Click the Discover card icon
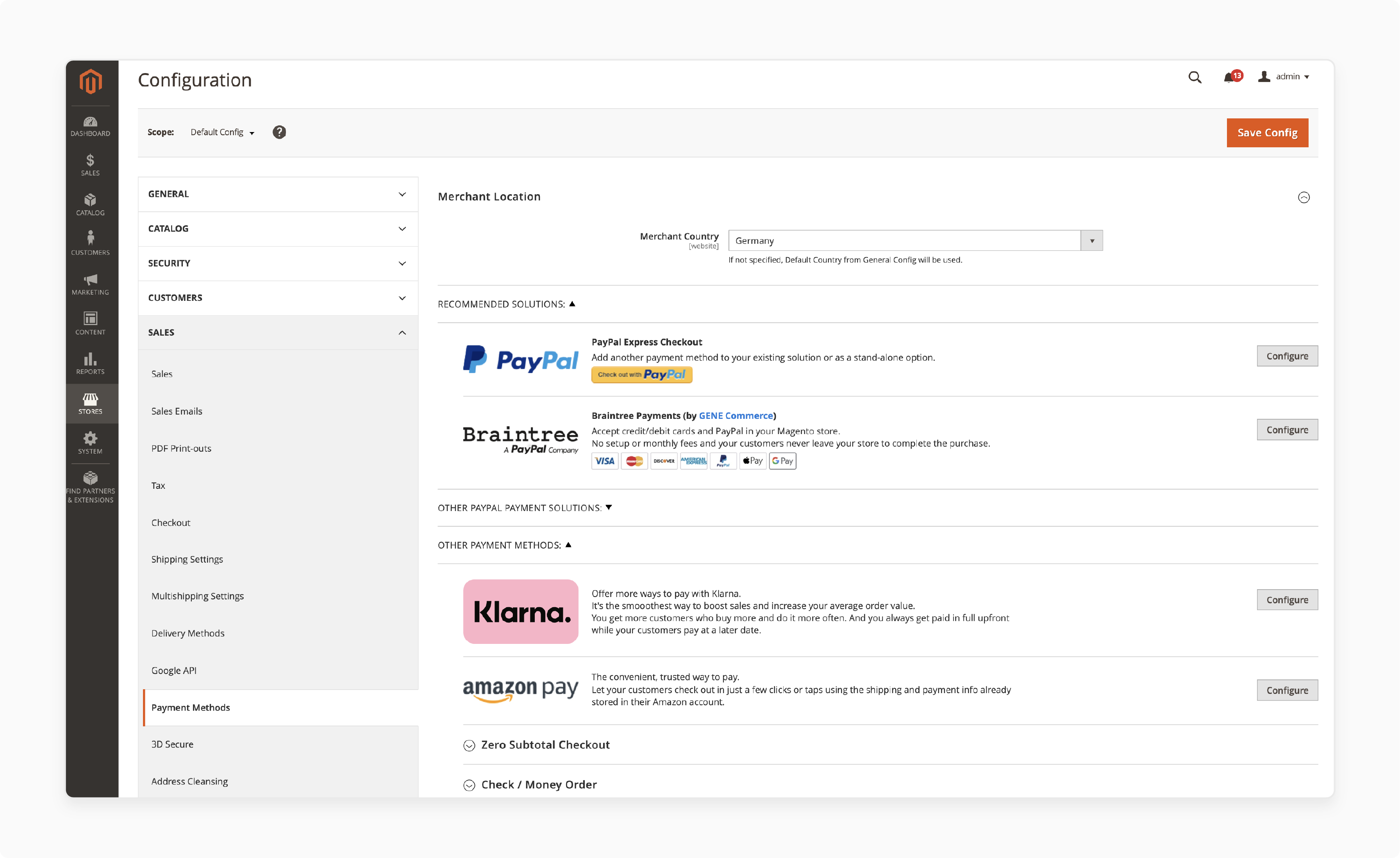This screenshot has width=1400, height=858. [x=664, y=461]
